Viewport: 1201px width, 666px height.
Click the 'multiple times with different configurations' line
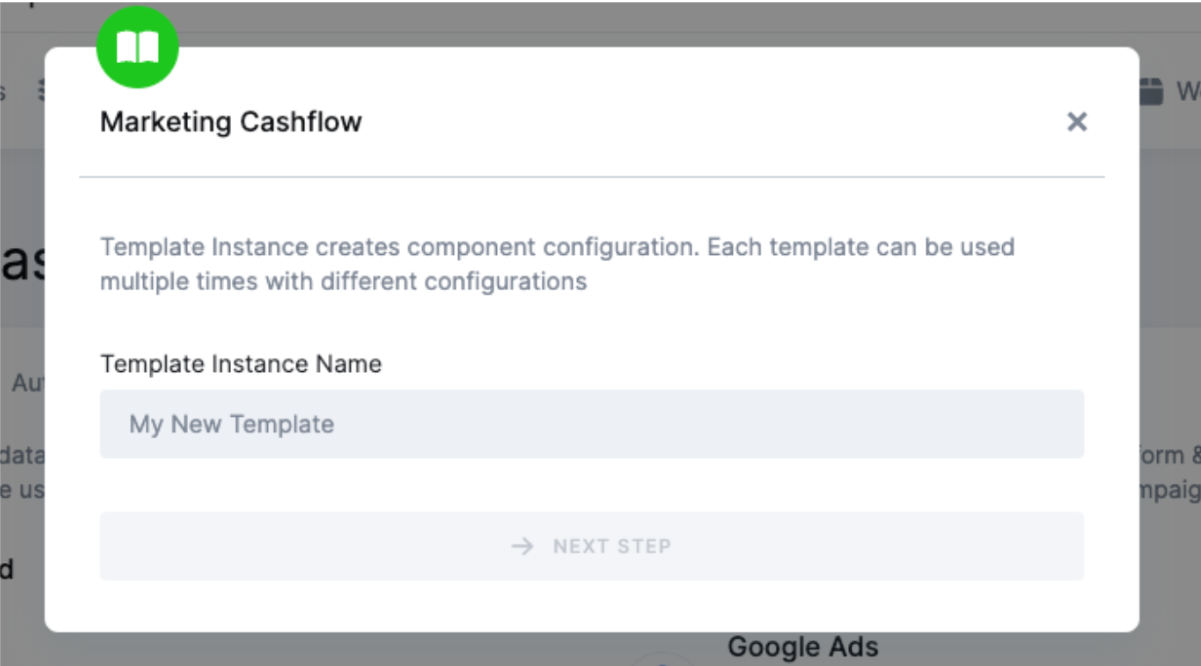pos(343,282)
